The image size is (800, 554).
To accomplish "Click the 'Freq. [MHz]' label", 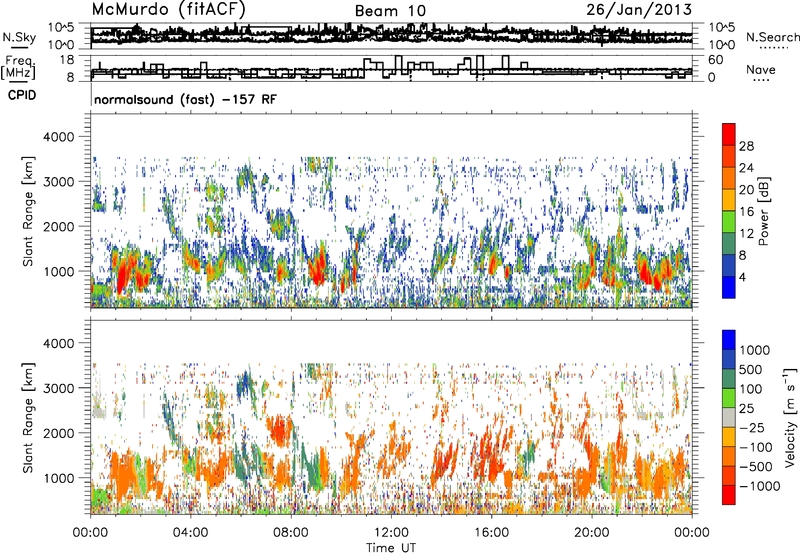I will (x=19, y=67).
